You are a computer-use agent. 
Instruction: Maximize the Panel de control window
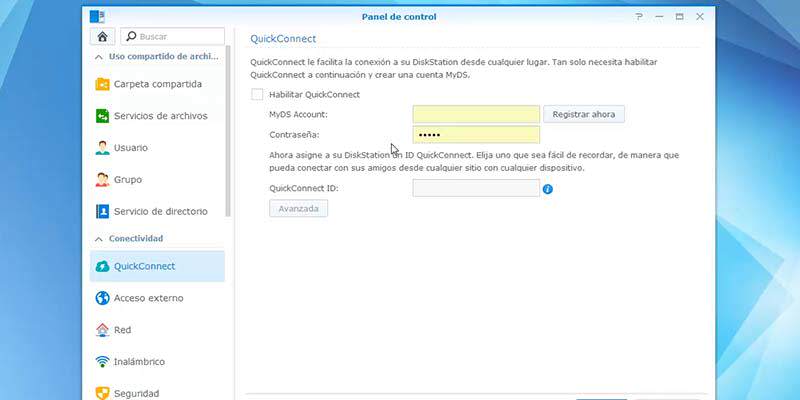680,17
